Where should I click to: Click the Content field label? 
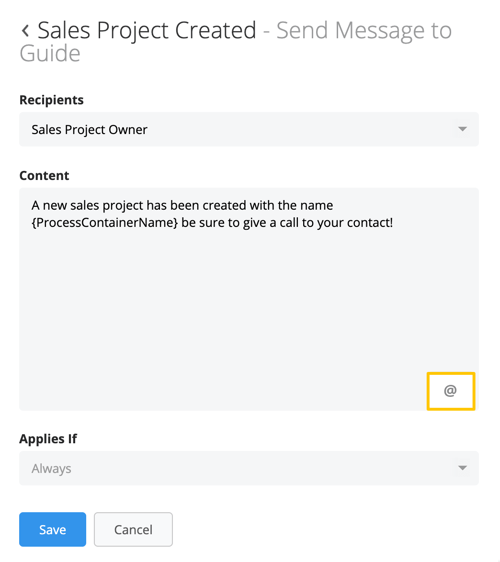[44, 176]
